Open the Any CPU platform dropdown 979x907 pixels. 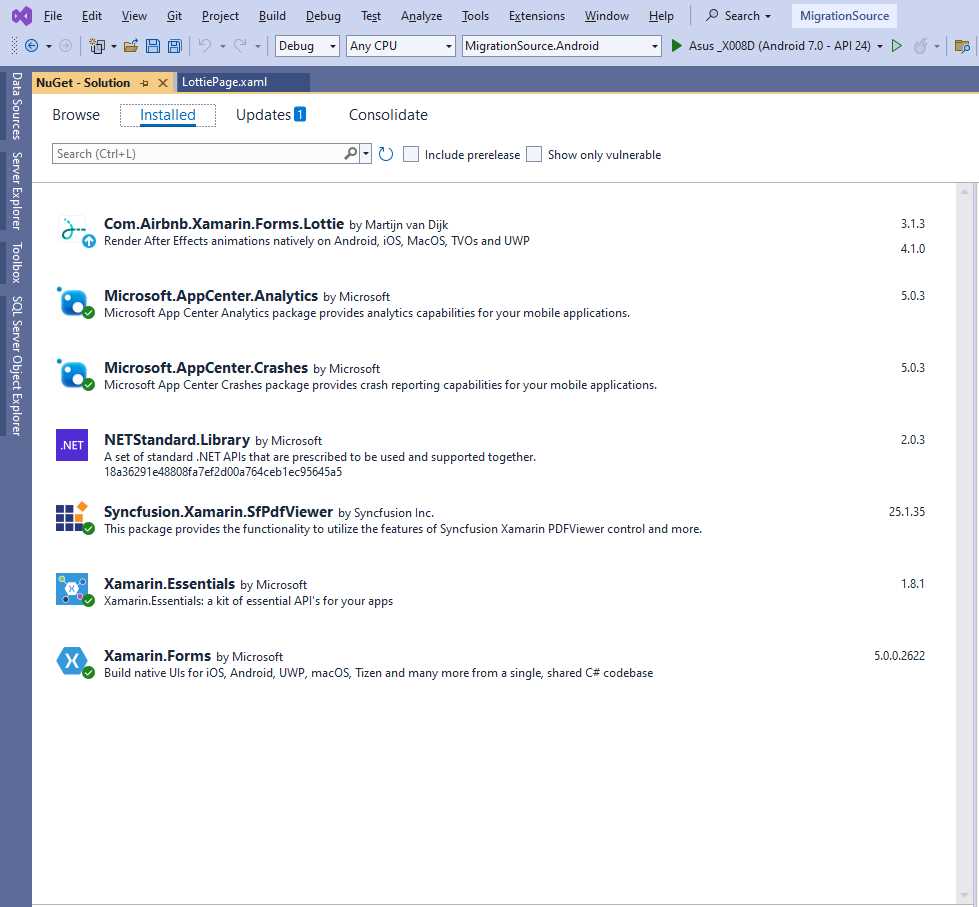click(448, 45)
